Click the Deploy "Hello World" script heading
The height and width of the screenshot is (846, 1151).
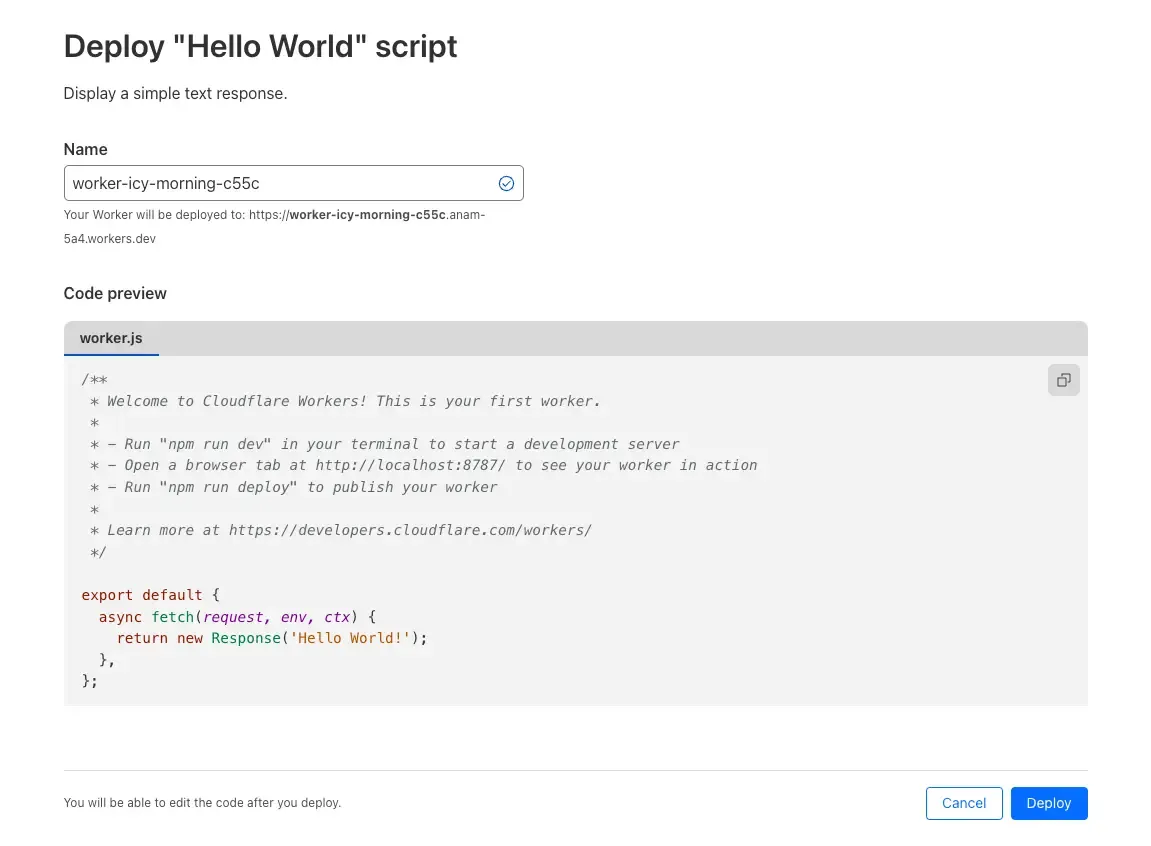tap(260, 46)
